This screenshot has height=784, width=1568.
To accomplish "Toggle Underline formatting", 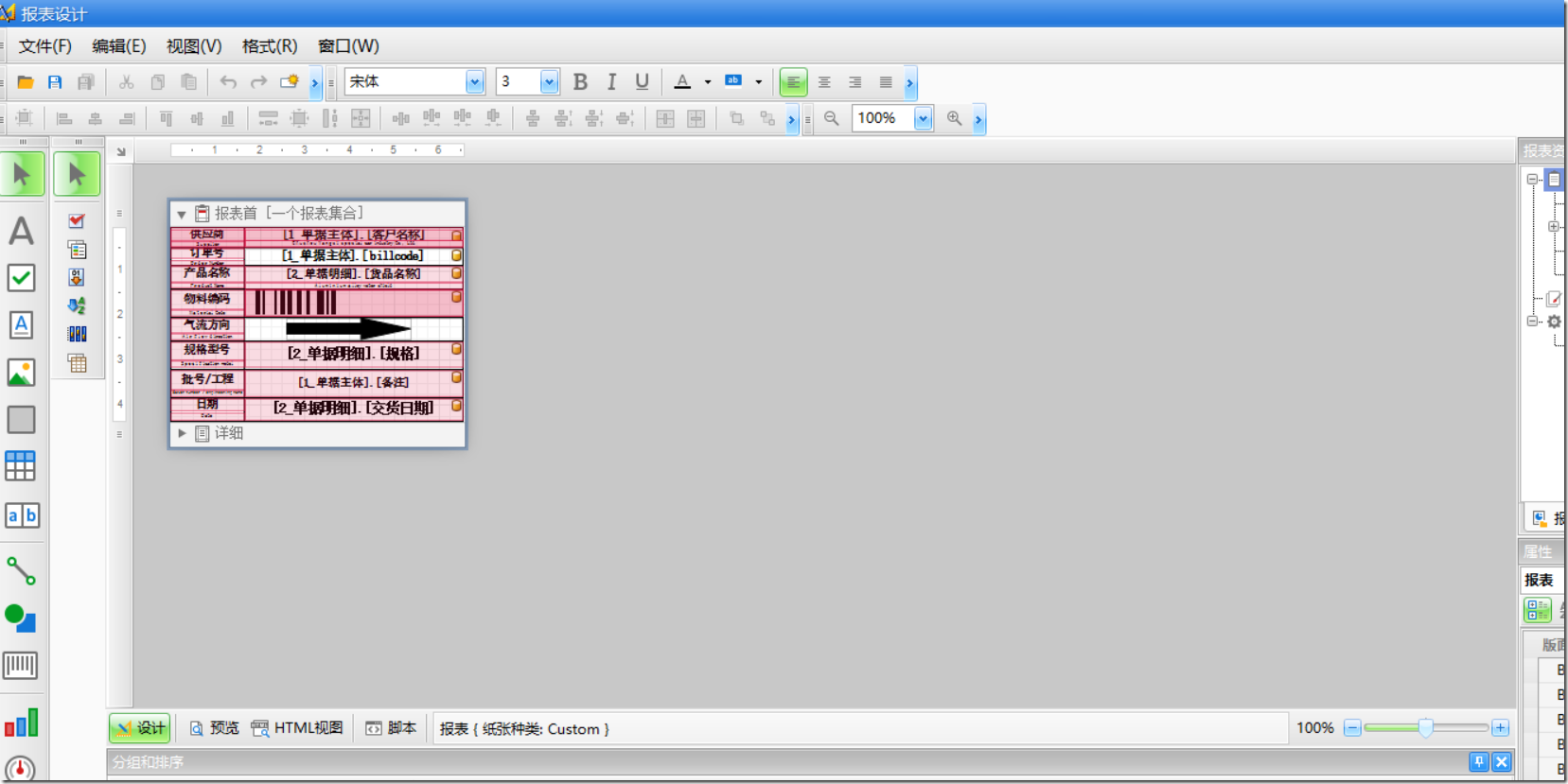I will pyautogui.click(x=642, y=82).
